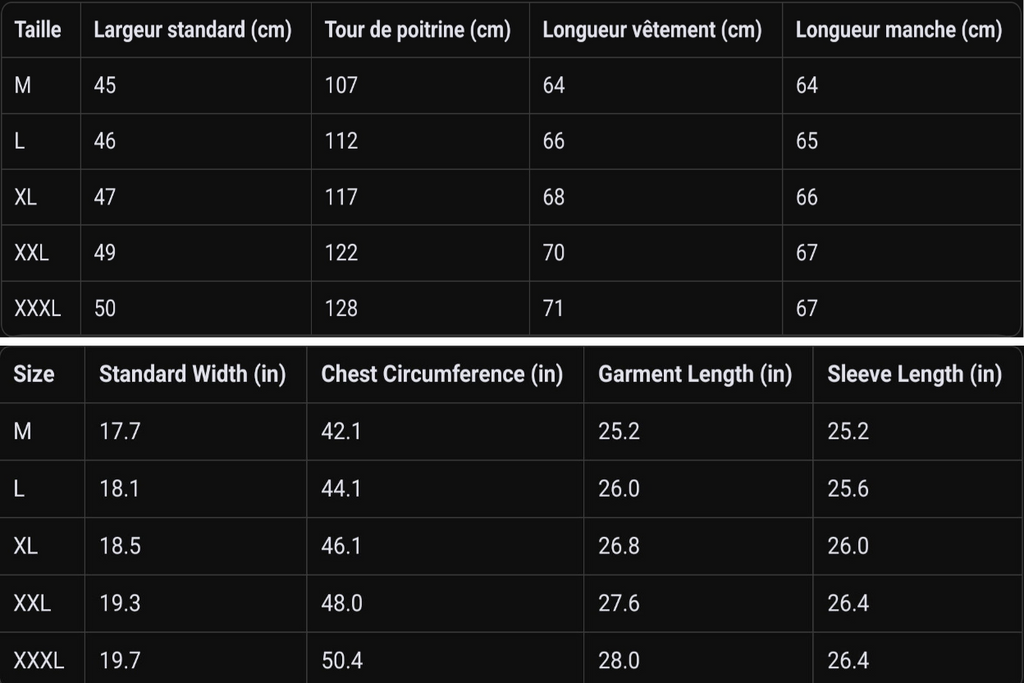Select the Standard Width (in) header

(x=193, y=374)
